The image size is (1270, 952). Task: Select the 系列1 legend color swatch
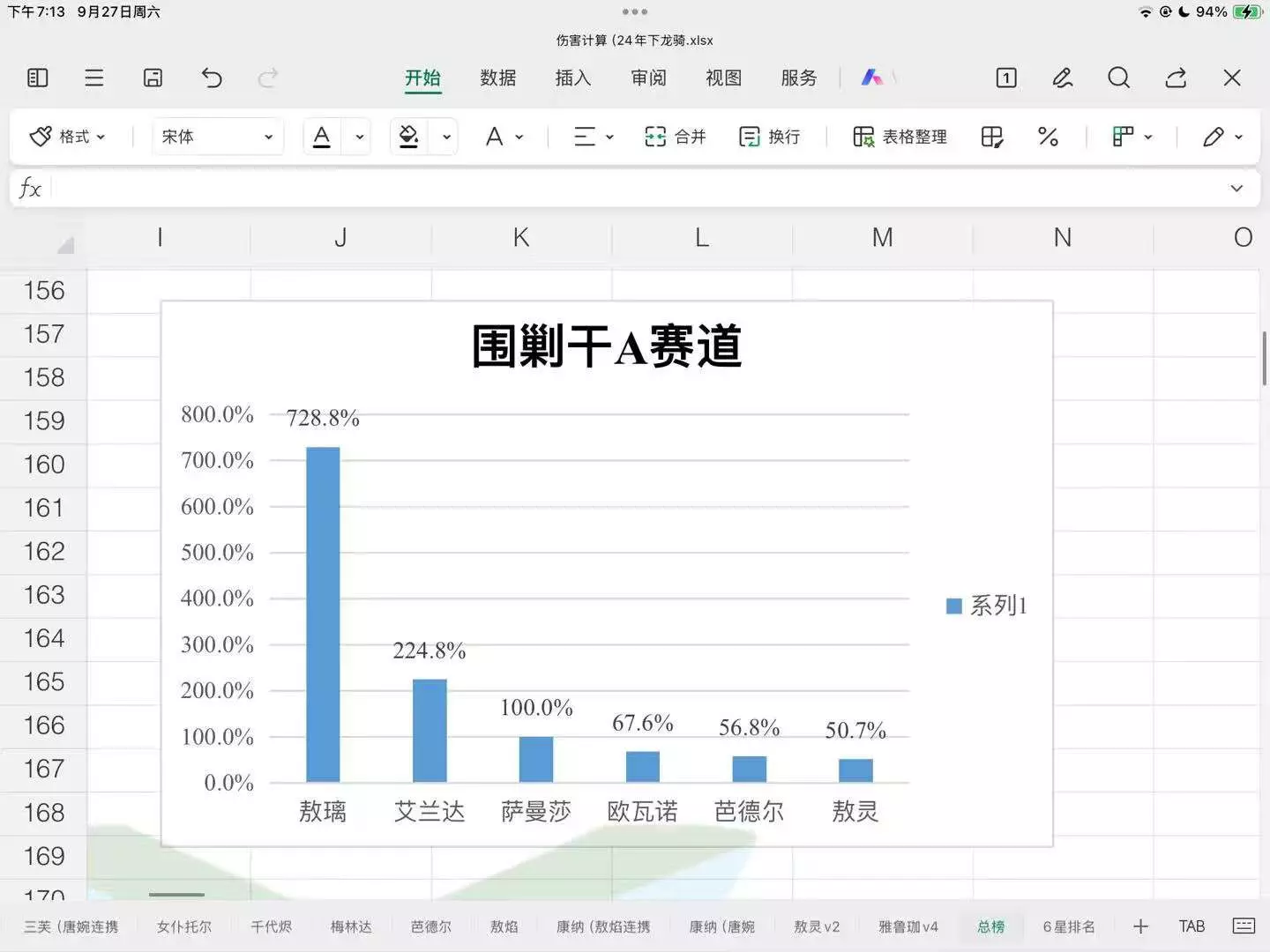tap(953, 606)
